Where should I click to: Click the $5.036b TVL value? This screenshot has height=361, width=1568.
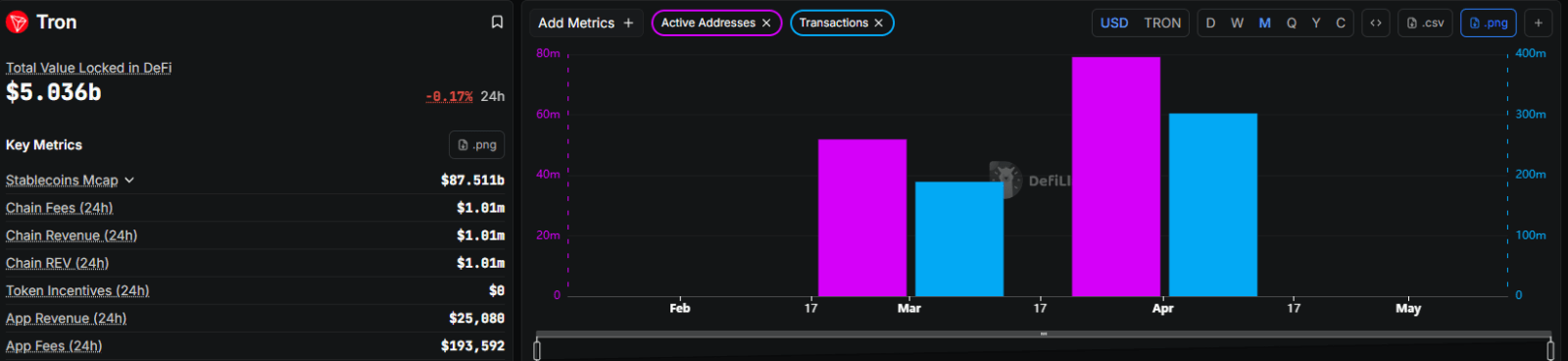pos(54,92)
